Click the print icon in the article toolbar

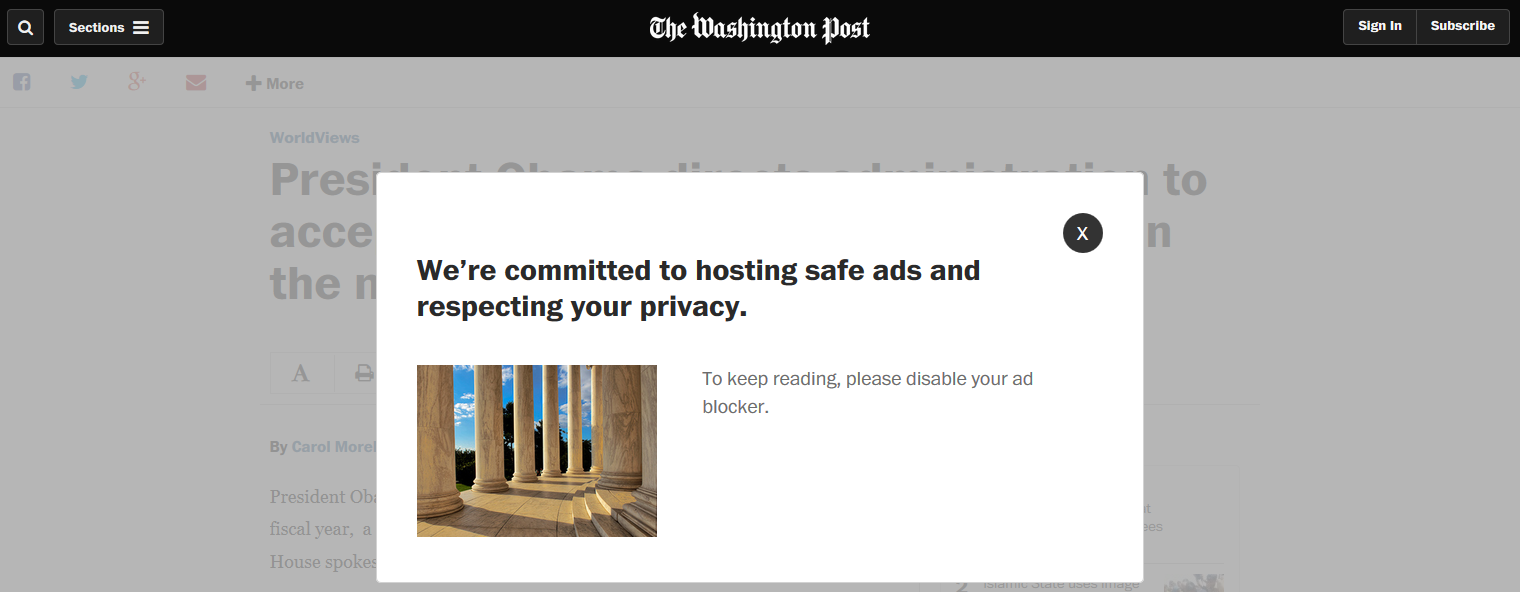click(364, 374)
